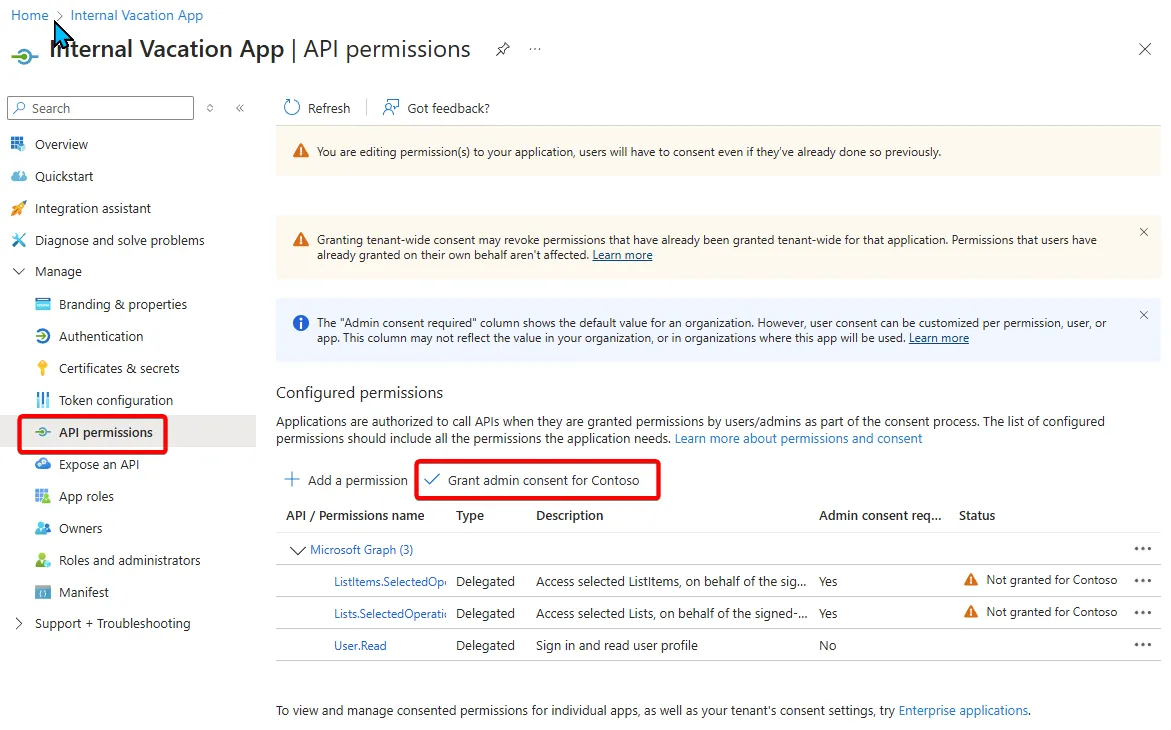The height and width of the screenshot is (730, 1171).
Task: Click the Admin consent req... column header
Action: (880, 516)
